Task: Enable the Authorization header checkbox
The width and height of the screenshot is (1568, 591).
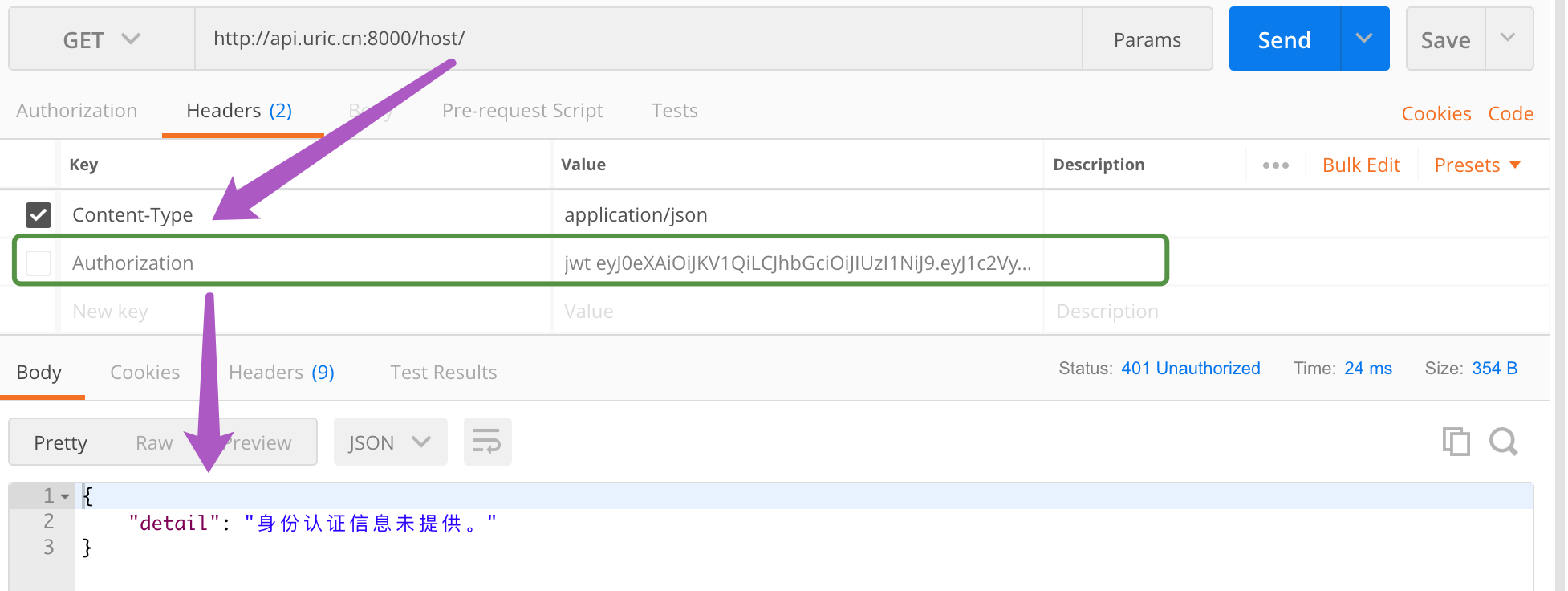Action: (x=39, y=263)
